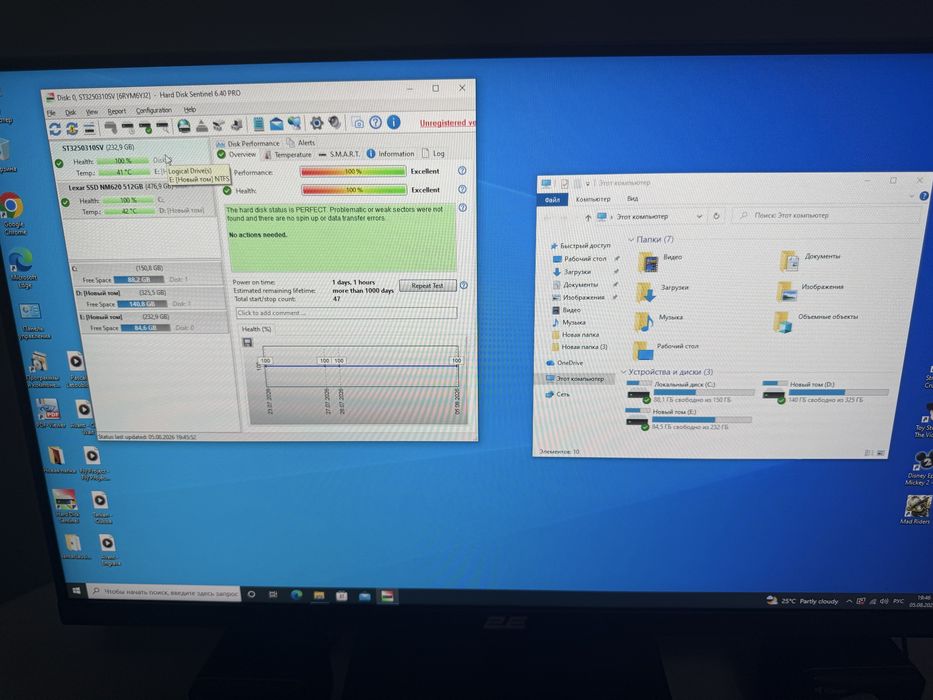Open the Quick Access Toolbar dropdown in Explorer titlebar
The image size is (933, 700).
587,183
